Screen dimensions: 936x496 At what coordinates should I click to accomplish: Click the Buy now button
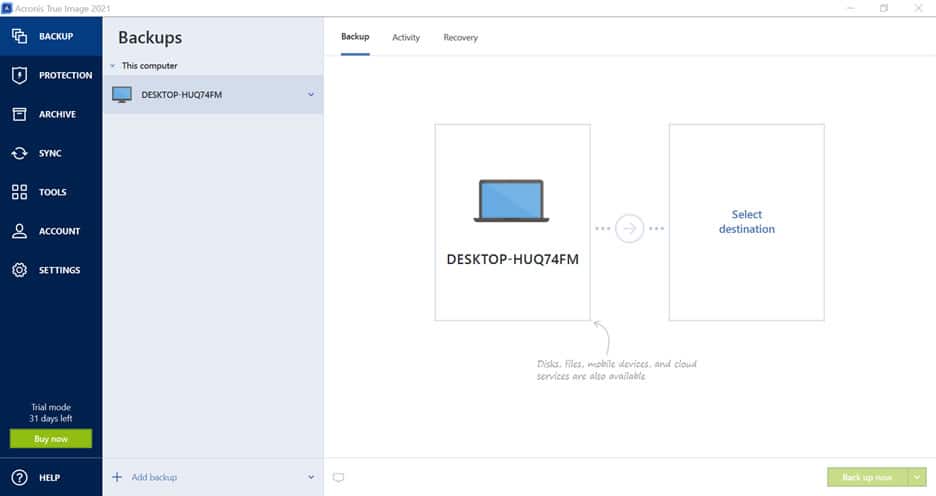pos(51,439)
